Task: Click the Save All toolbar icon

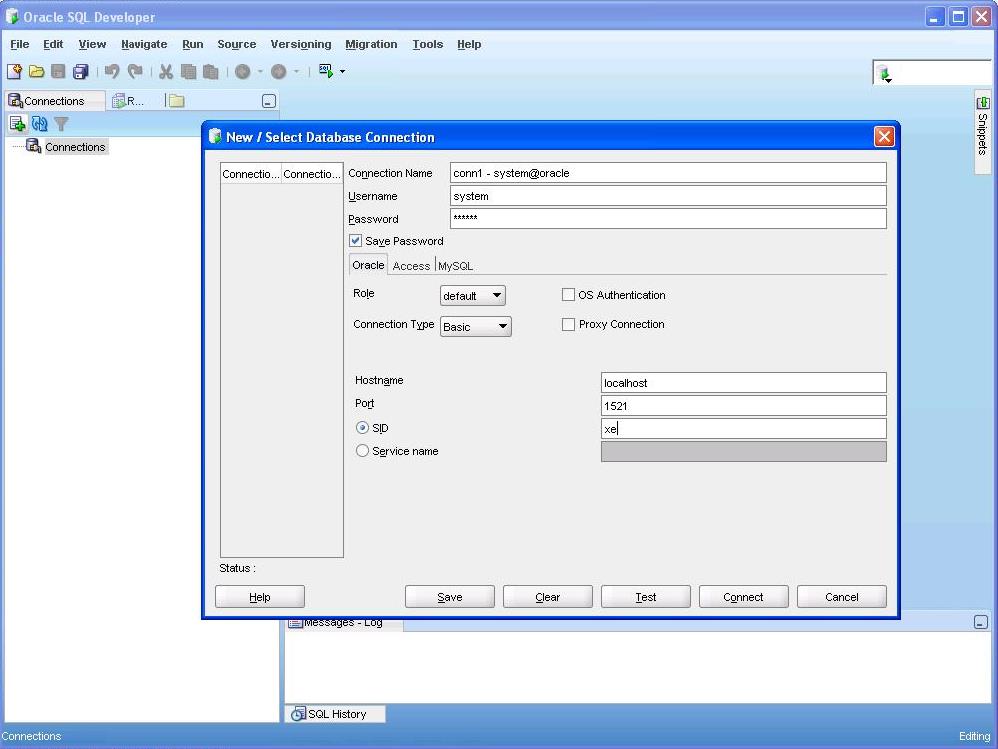Action: click(x=81, y=71)
